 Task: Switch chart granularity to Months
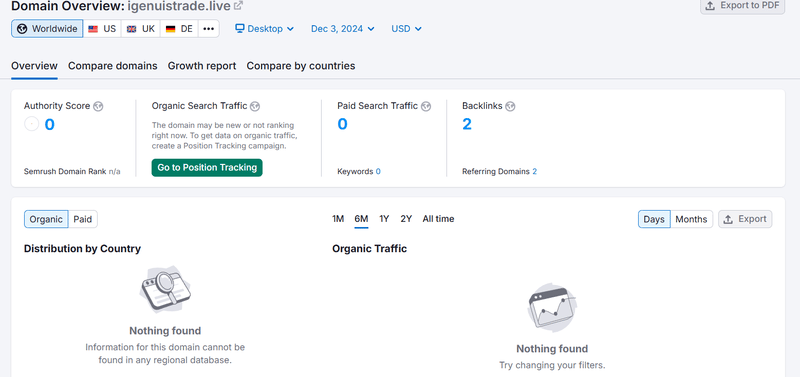point(691,219)
